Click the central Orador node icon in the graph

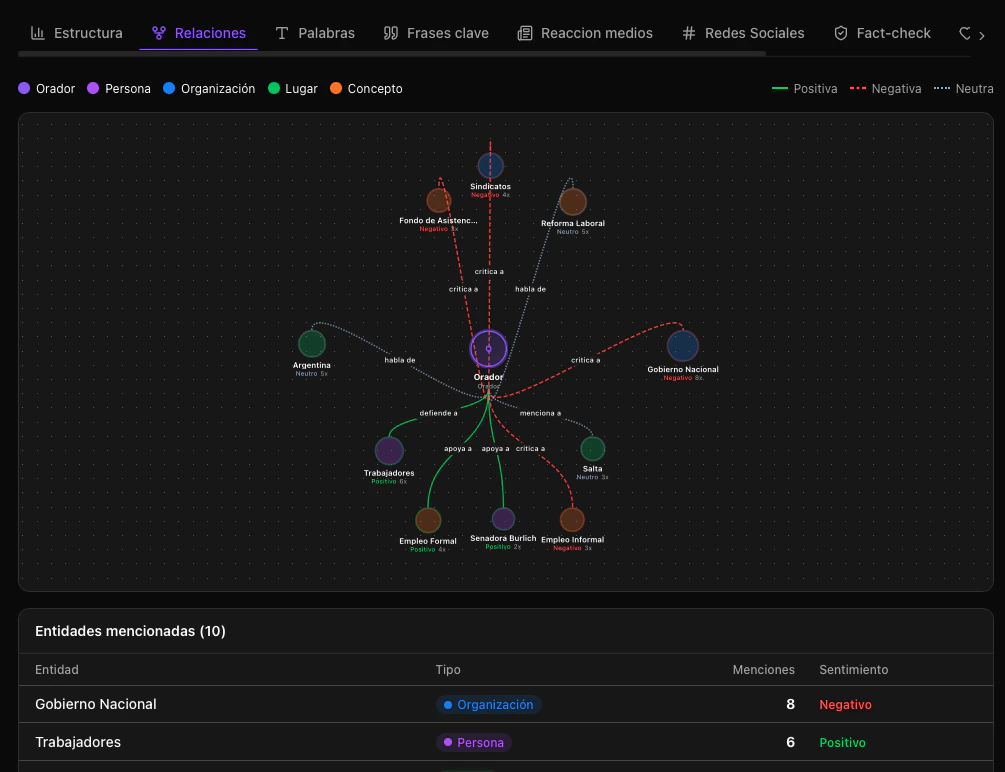pos(488,349)
